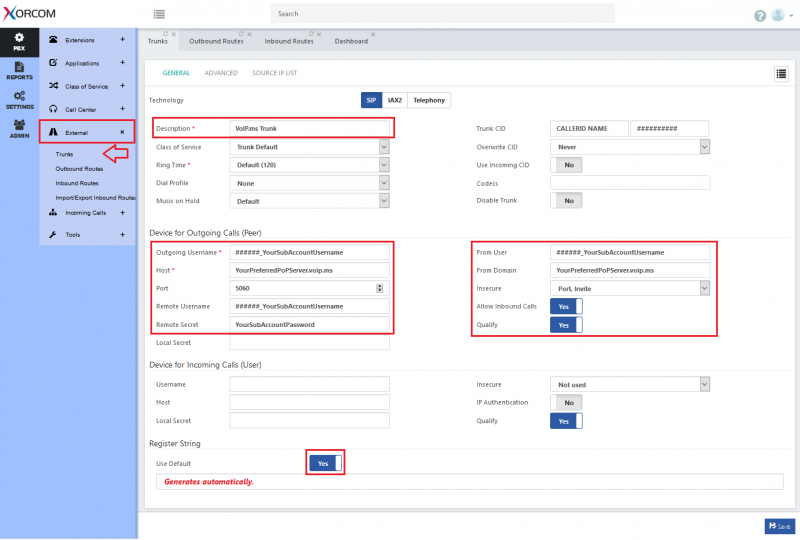Screen dimensions: 800x540
Task: Open Inbound Routes in sidebar
Action: [x=77, y=183]
